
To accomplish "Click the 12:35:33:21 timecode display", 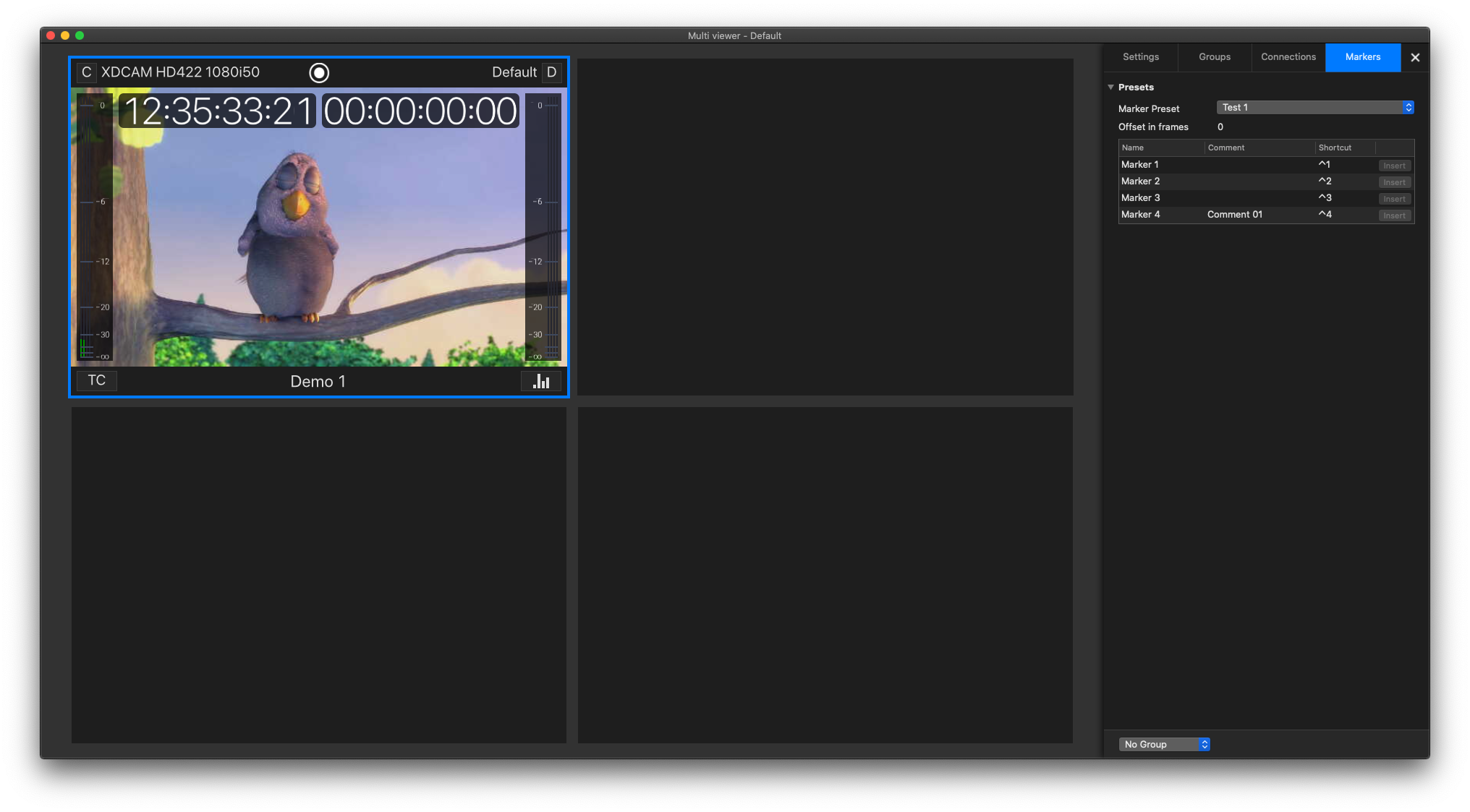I will [x=217, y=111].
